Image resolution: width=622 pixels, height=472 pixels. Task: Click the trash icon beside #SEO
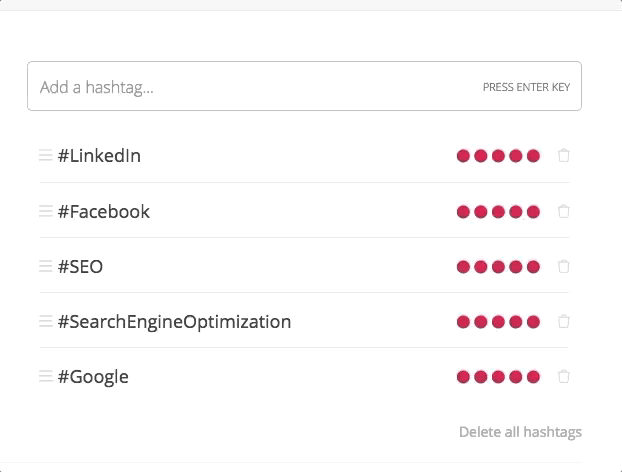pos(564,266)
